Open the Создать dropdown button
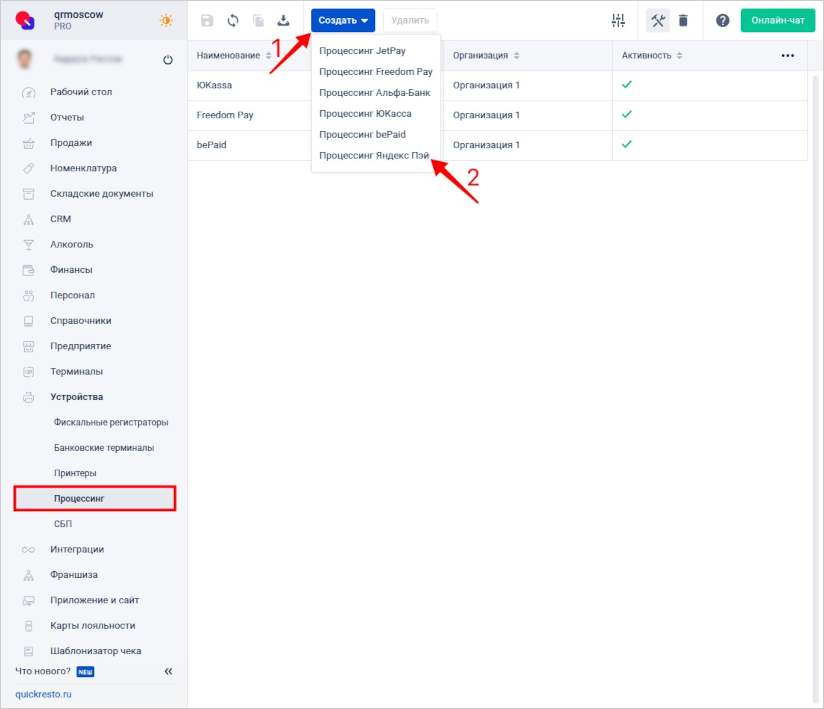The image size is (824, 709). [x=343, y=21]
